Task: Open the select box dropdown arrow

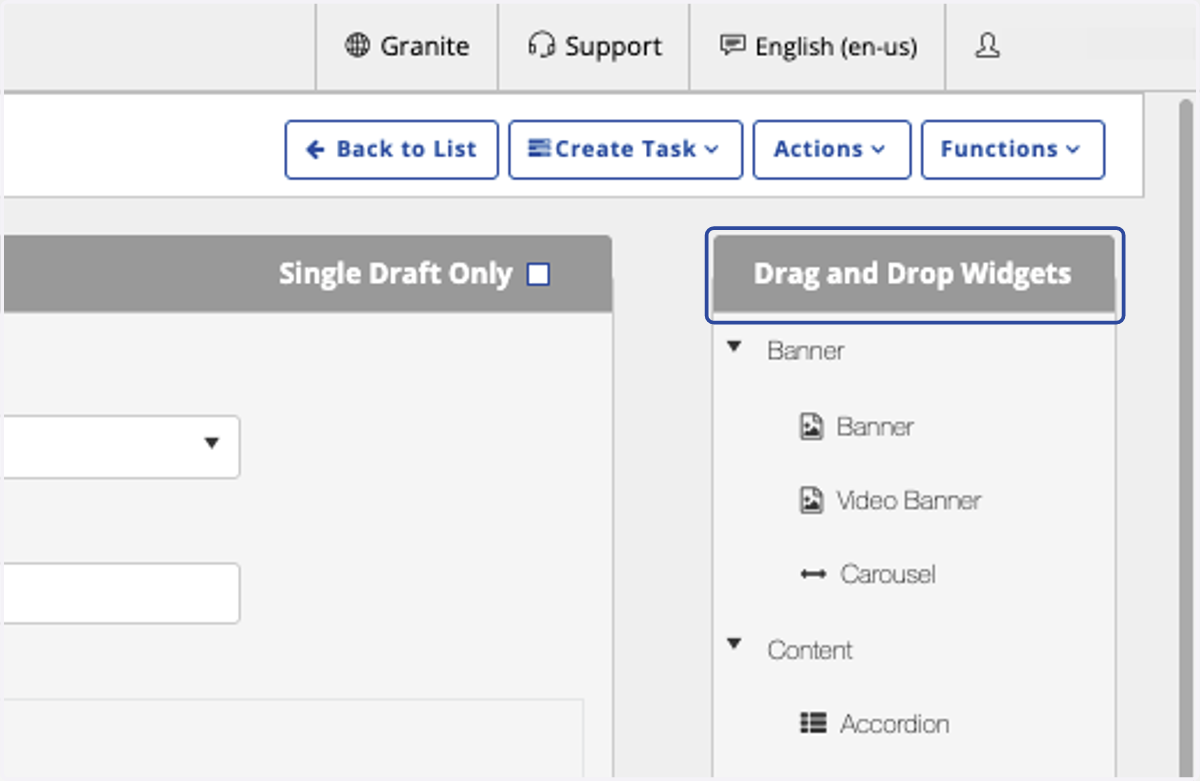Action: [211, 443]
